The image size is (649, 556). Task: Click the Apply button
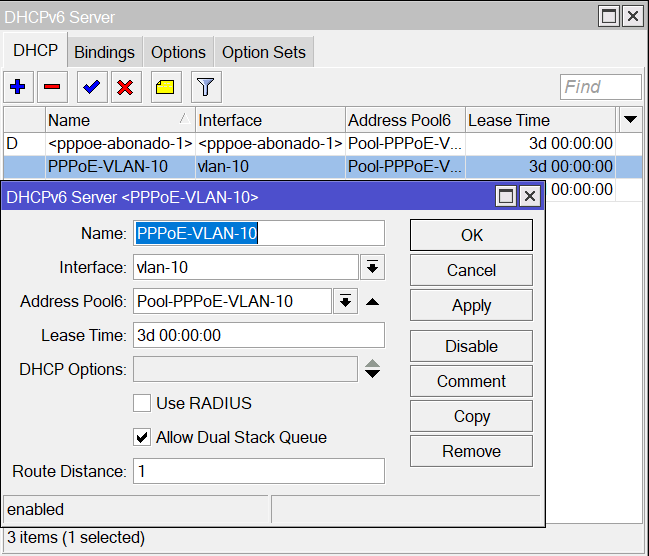click(471, 306)
